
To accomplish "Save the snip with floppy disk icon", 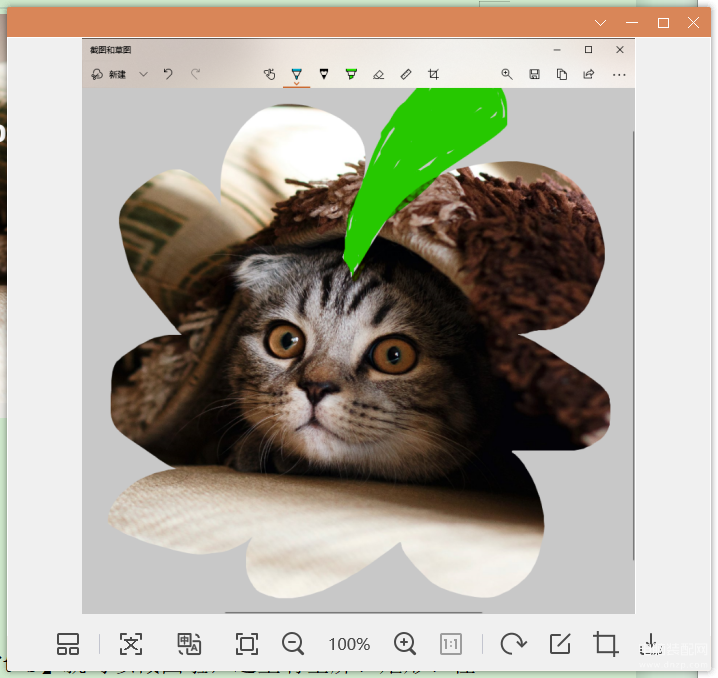I will [x=534, y=74].
